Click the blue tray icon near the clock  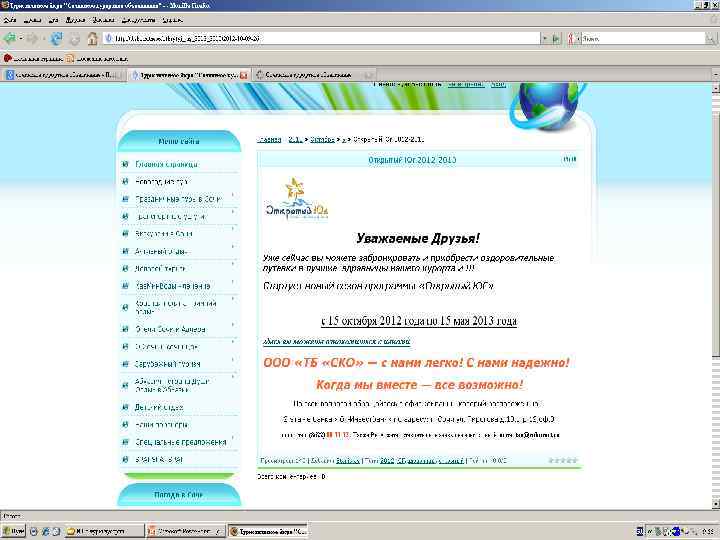[676, 531]
